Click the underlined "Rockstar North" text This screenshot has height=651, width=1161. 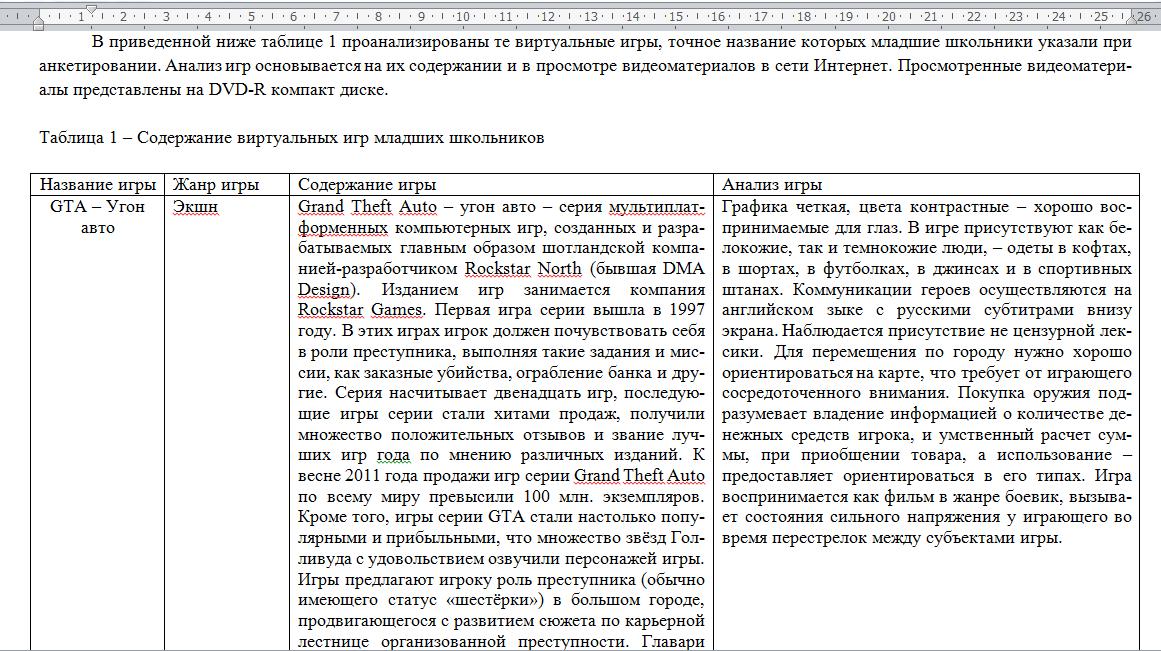(524, 269)
